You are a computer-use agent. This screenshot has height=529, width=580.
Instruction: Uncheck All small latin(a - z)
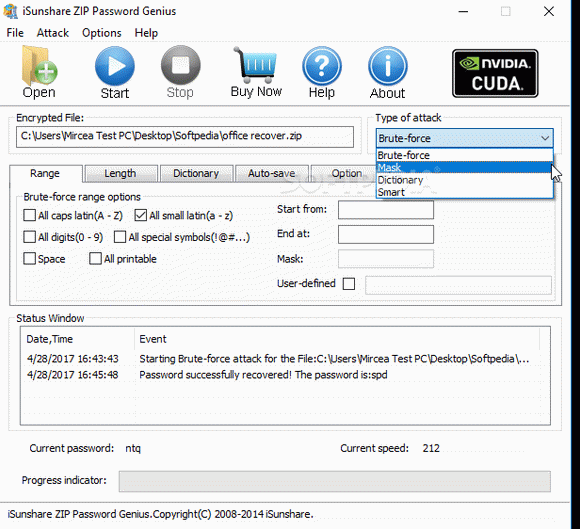click(141, 215)
